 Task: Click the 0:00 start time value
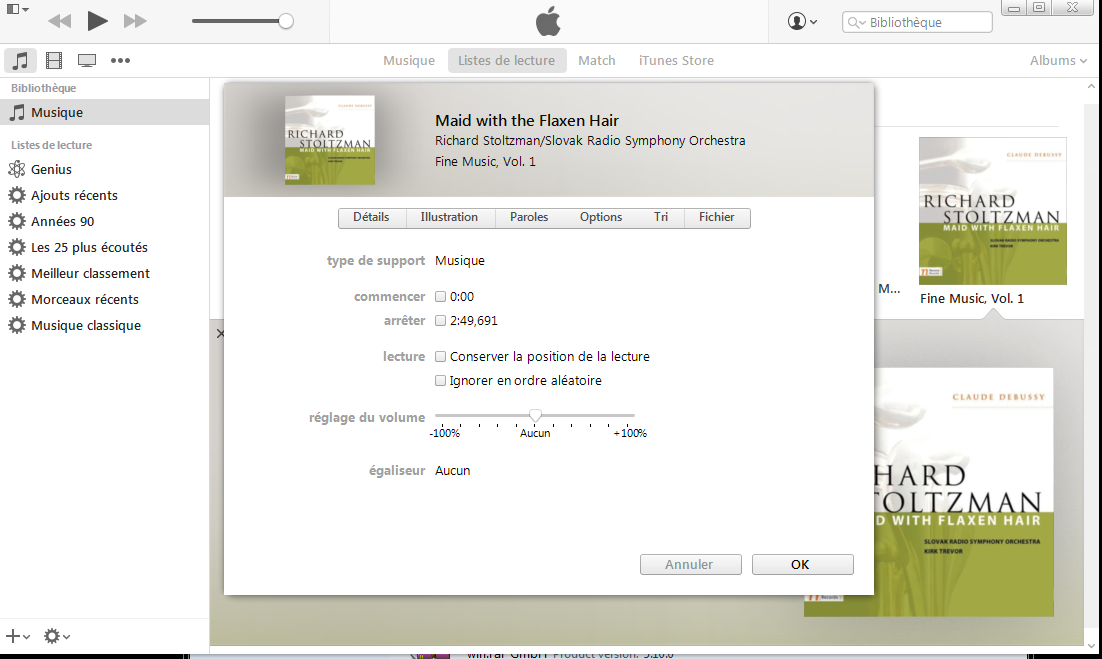pos(462,296)
